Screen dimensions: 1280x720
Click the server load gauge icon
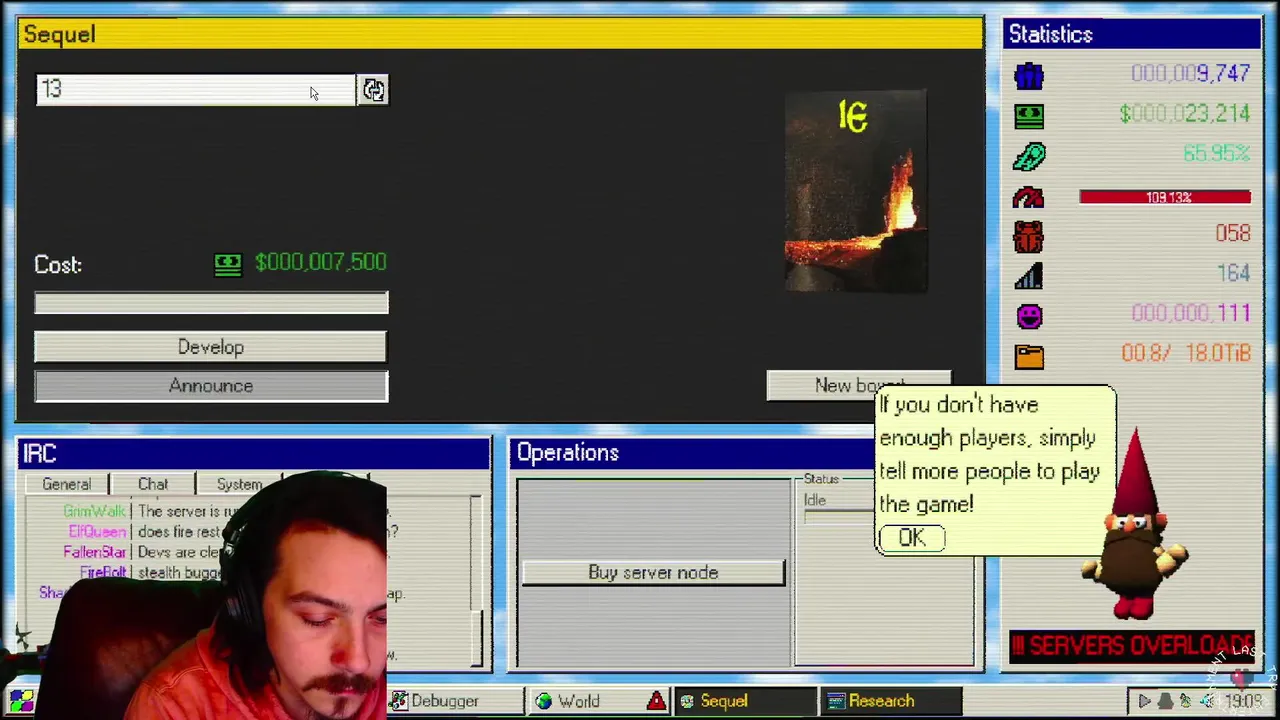(1029, 197)
